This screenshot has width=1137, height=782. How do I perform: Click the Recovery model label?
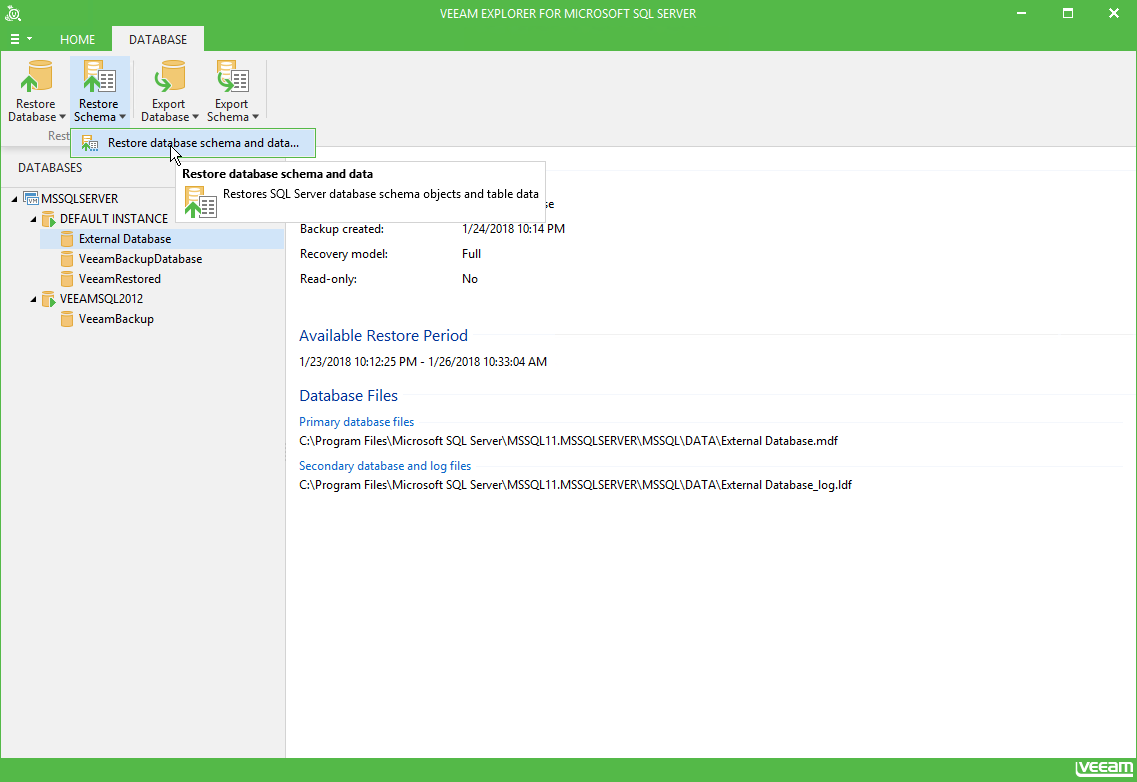pos(344,254)
